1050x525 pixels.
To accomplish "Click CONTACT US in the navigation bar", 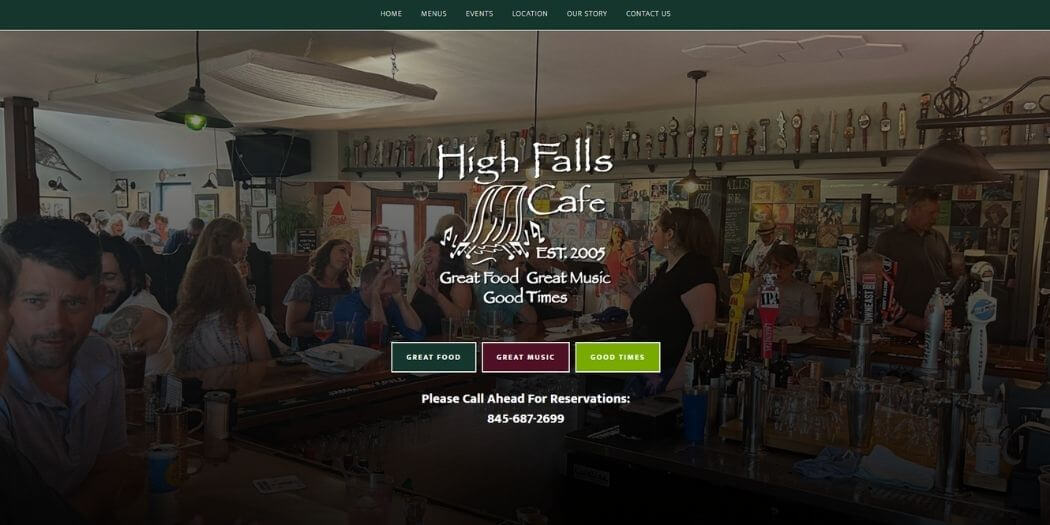I will point(648,14).
